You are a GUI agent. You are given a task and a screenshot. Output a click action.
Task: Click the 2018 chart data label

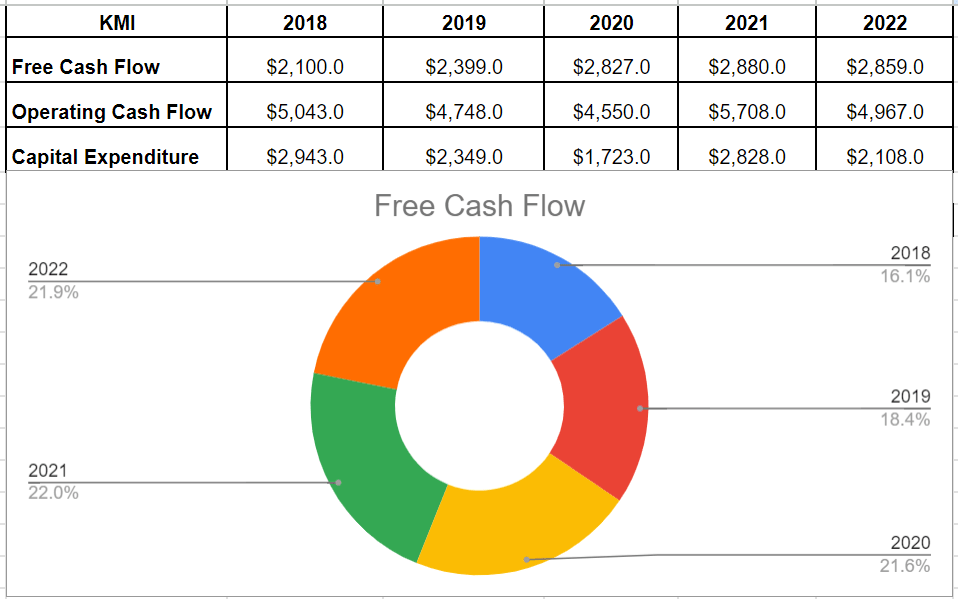point(910,252)
